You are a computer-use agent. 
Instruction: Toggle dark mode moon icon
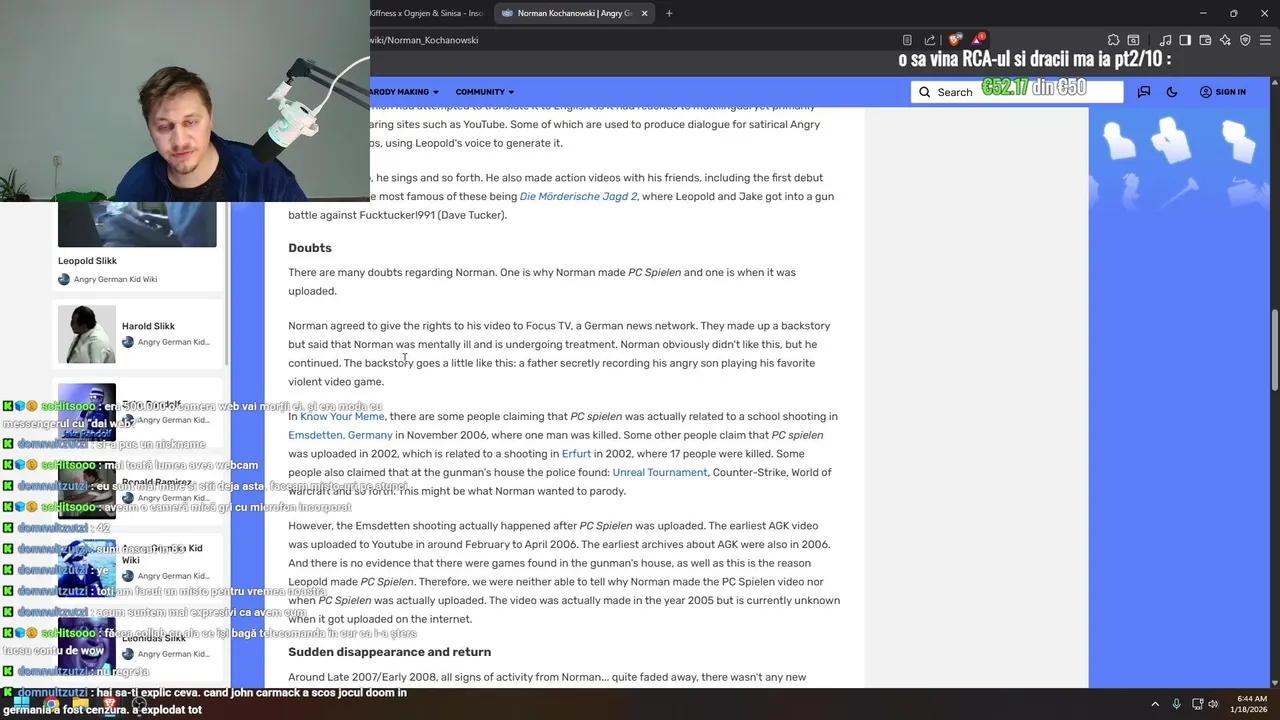coord(1172,92)
